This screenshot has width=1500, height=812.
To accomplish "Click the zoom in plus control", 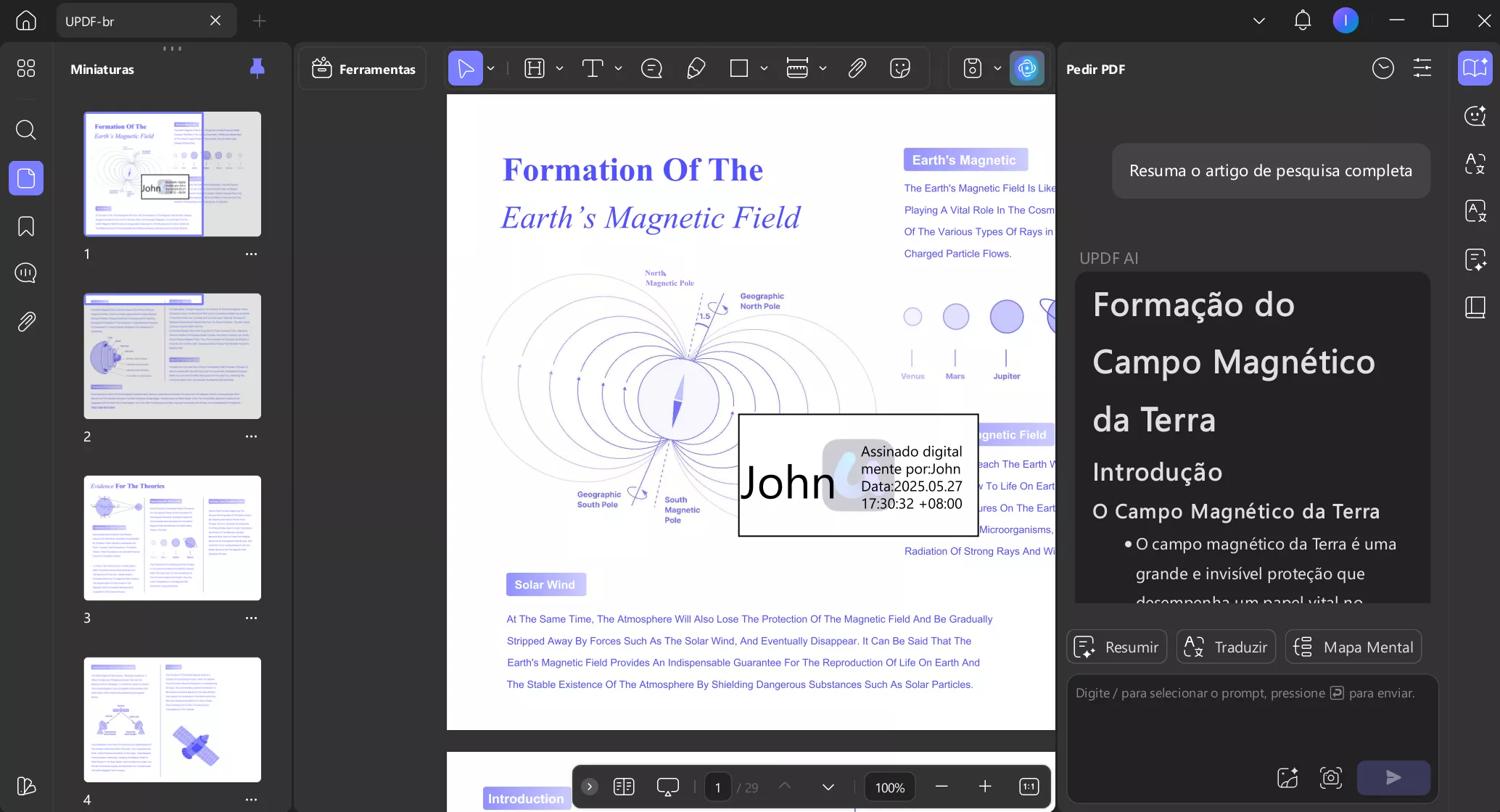I will 984,787.
